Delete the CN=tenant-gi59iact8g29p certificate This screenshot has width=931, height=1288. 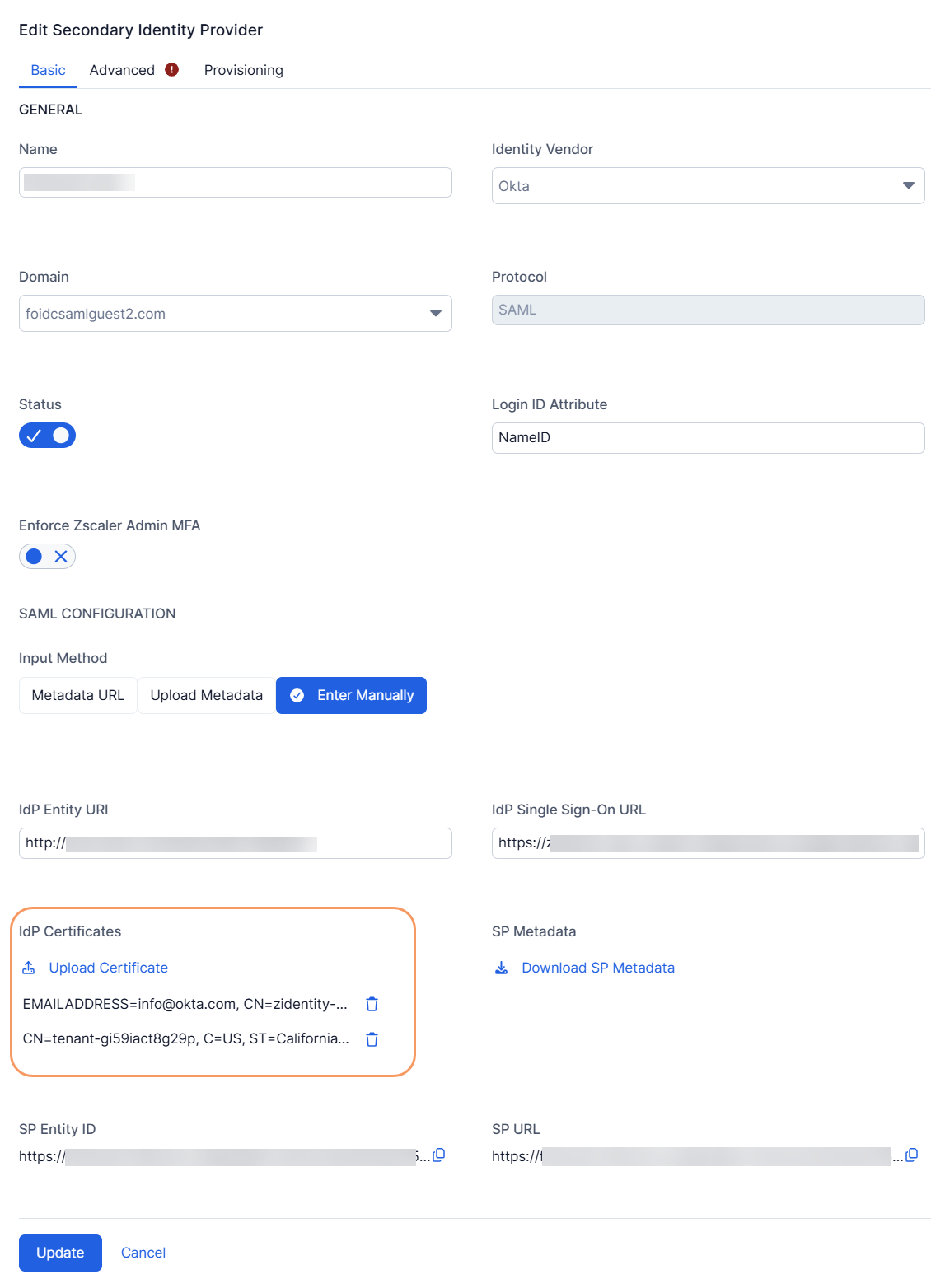click(x=372, y=1039)
